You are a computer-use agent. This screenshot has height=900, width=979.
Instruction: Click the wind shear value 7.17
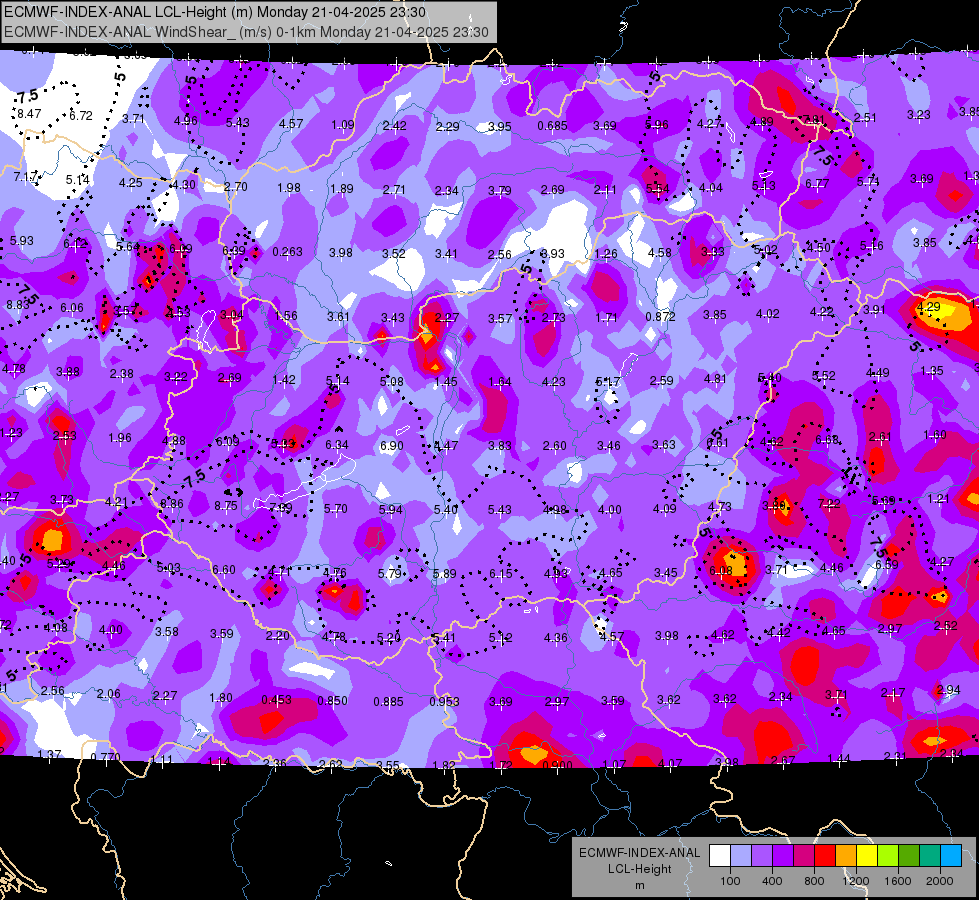(26, 177)
